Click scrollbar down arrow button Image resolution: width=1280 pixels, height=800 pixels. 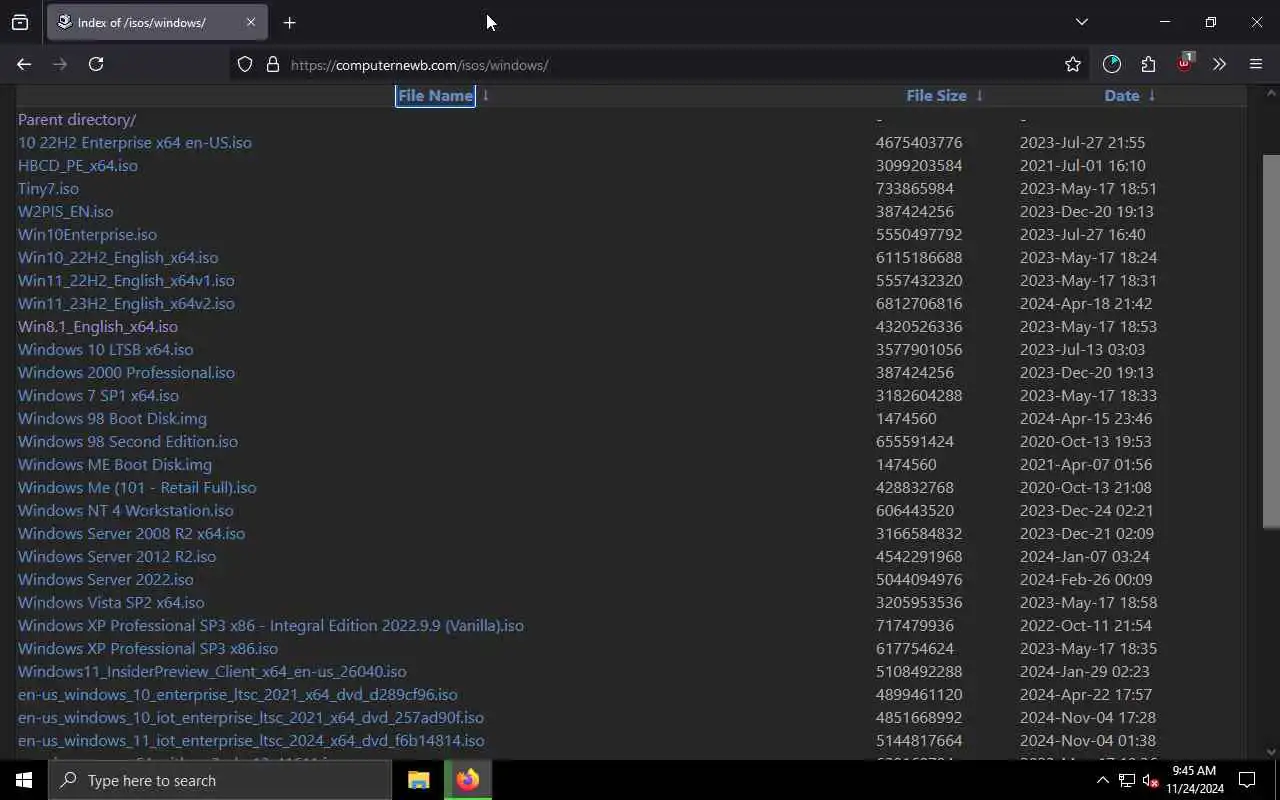point(1271,752)
